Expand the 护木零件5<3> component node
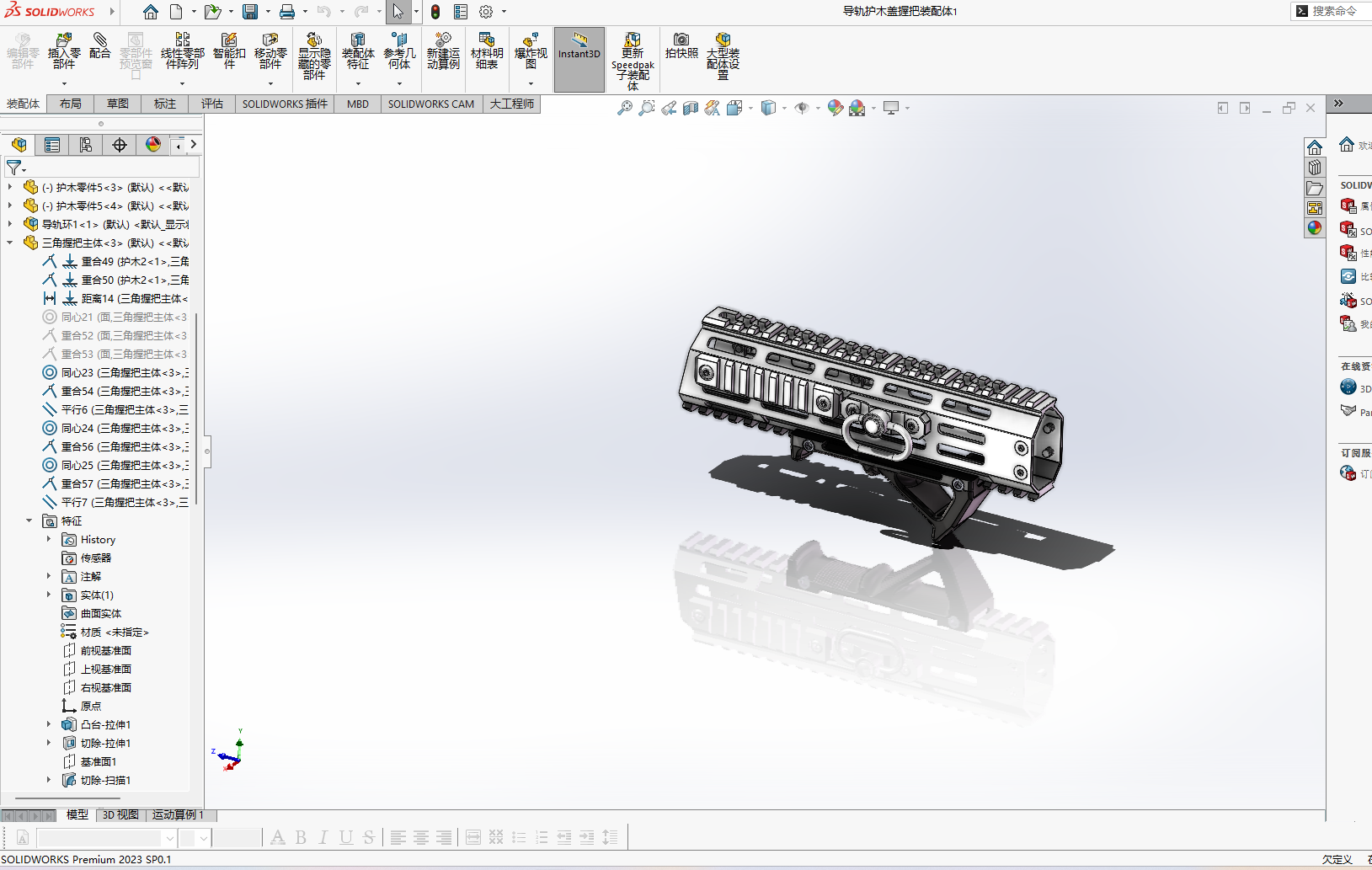This screenshot has height=870, width=1372. (10, 187)
